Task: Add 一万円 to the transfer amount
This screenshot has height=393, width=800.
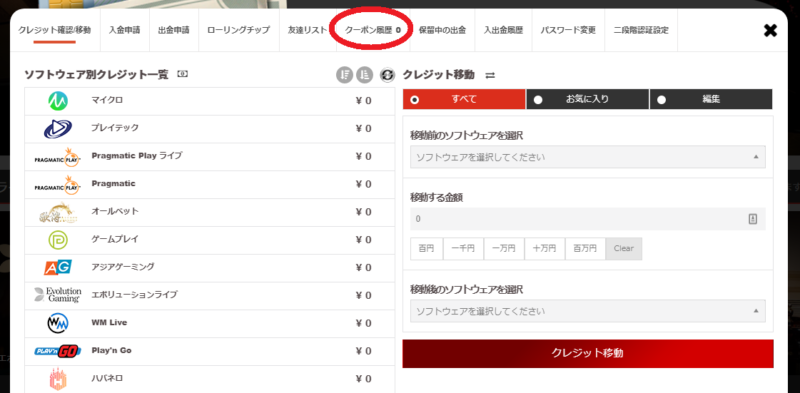Action: [504, 249]
